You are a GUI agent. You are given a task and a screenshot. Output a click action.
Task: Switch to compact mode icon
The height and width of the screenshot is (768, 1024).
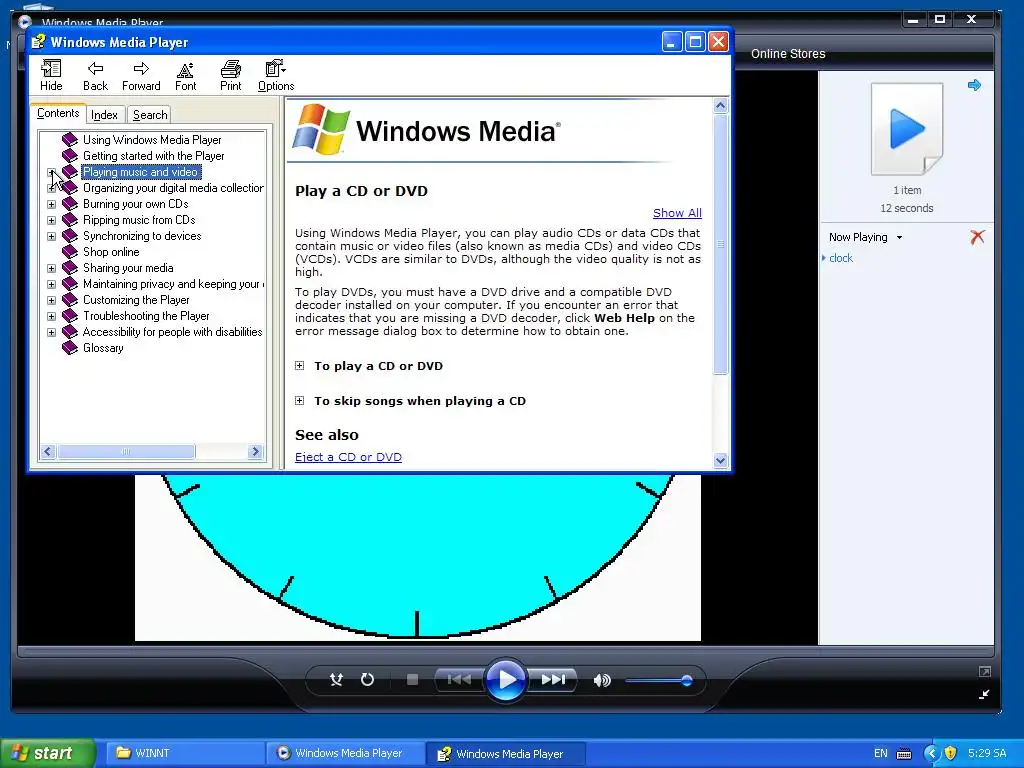[x=984, y=694]
